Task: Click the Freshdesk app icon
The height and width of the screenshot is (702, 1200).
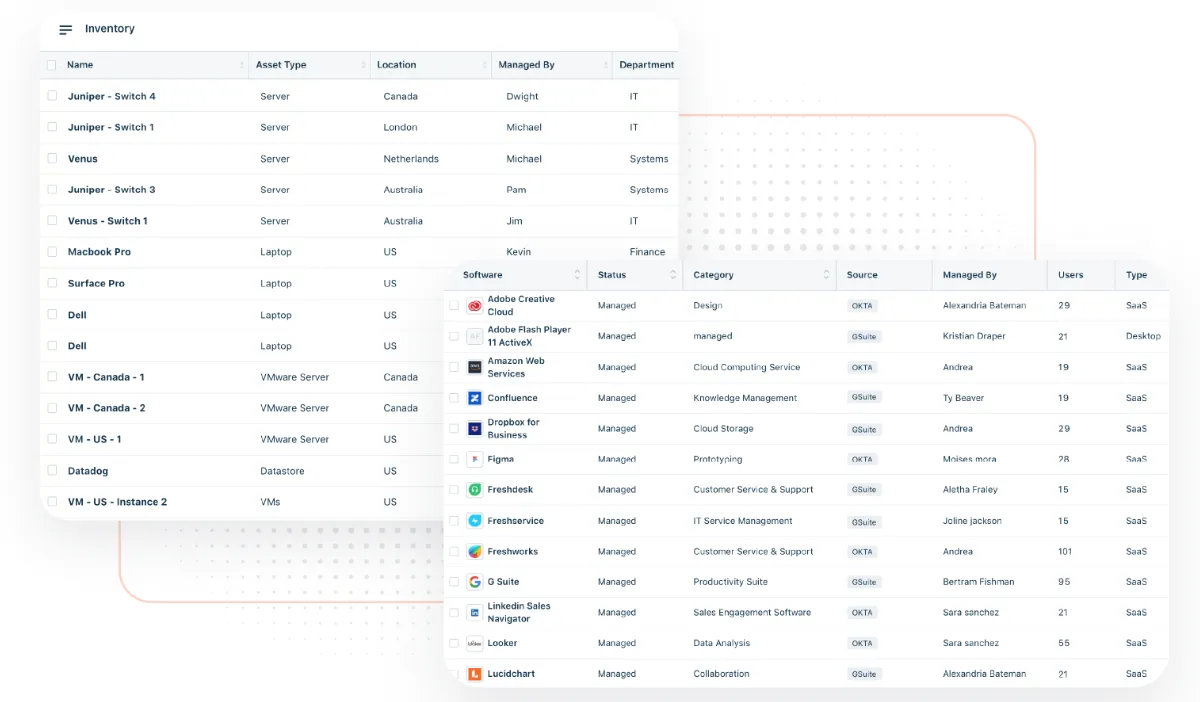Action: coord(475,490)
